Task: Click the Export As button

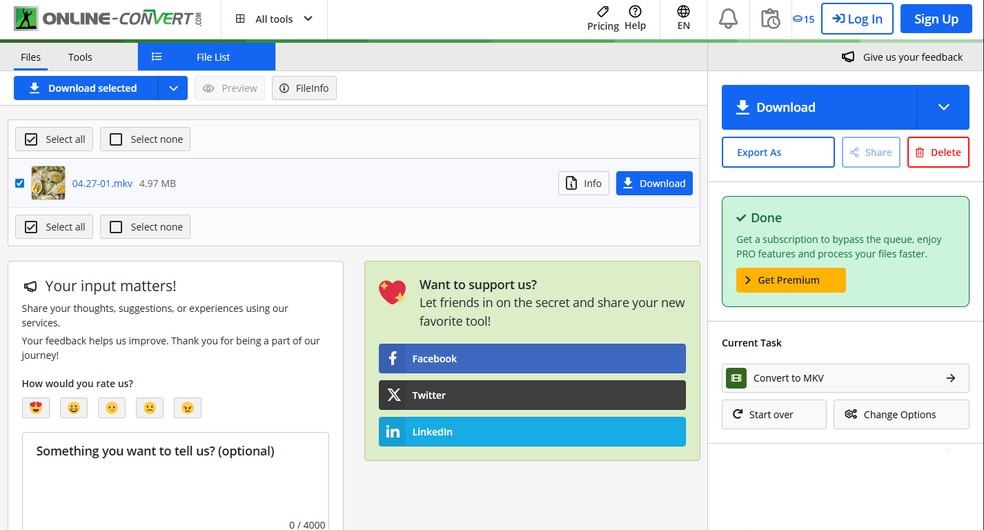Action: click(778, 152)
